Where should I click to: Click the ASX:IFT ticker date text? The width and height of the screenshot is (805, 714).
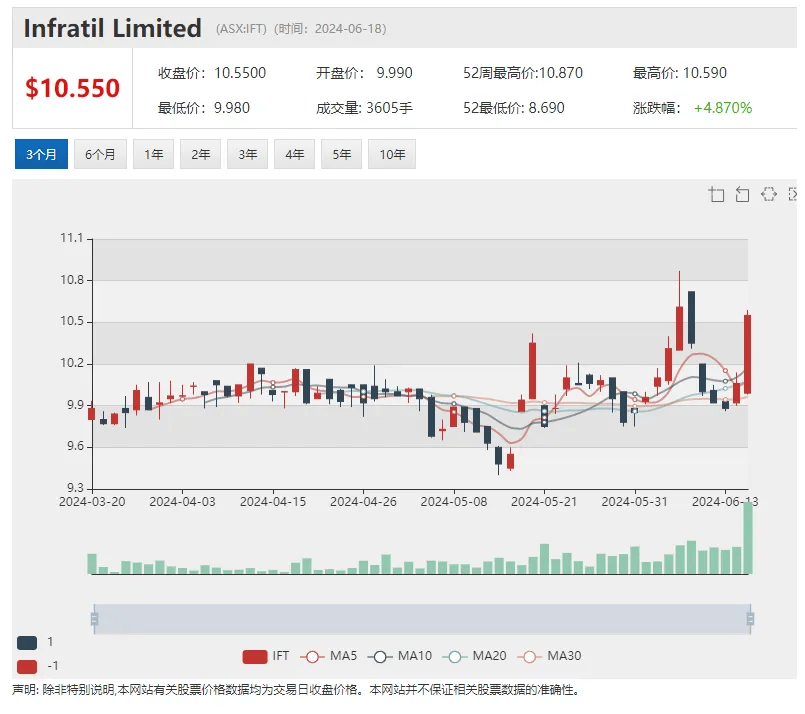301,29
